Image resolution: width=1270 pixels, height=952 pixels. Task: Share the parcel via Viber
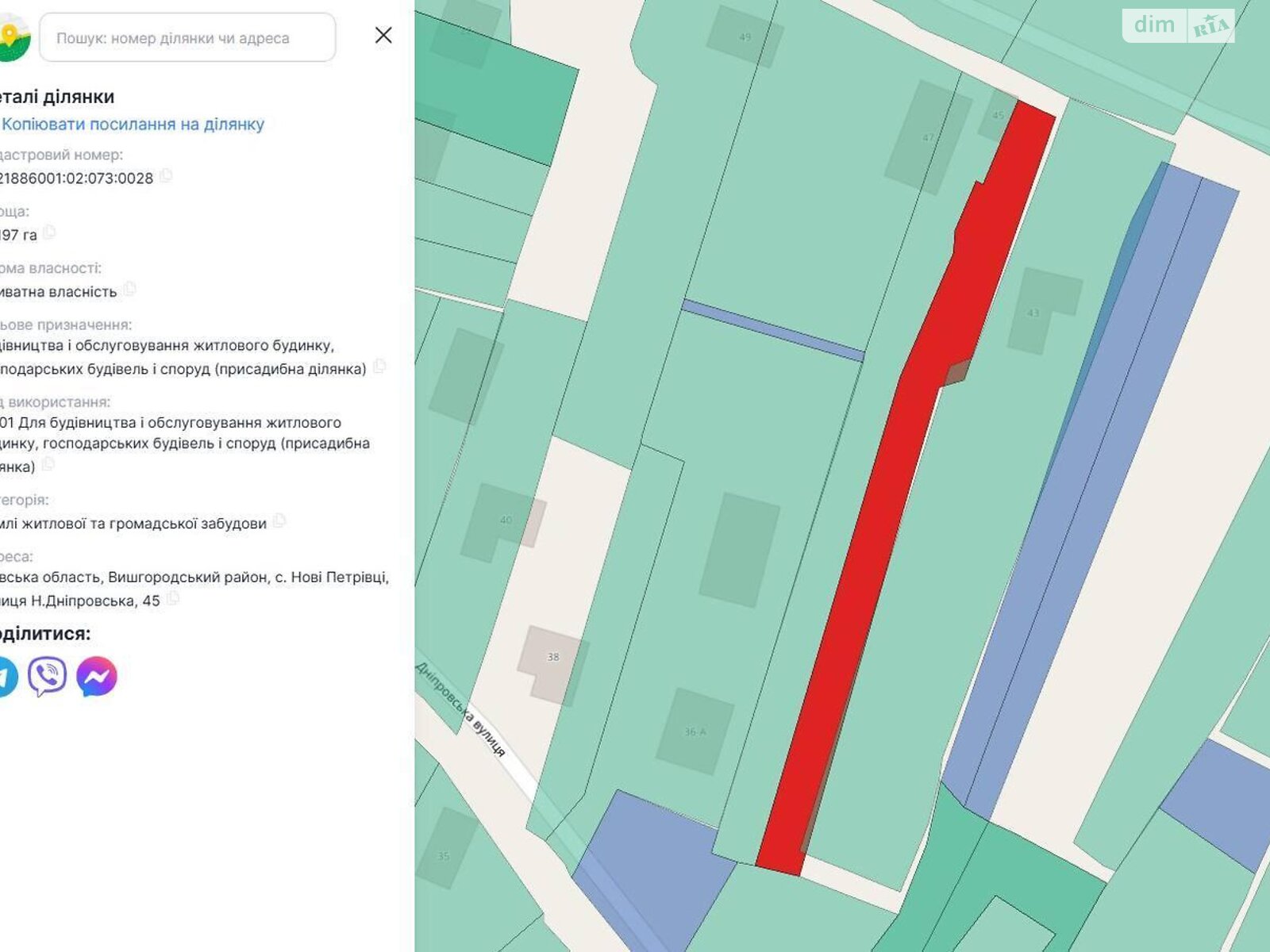click(x=48, y=677)
